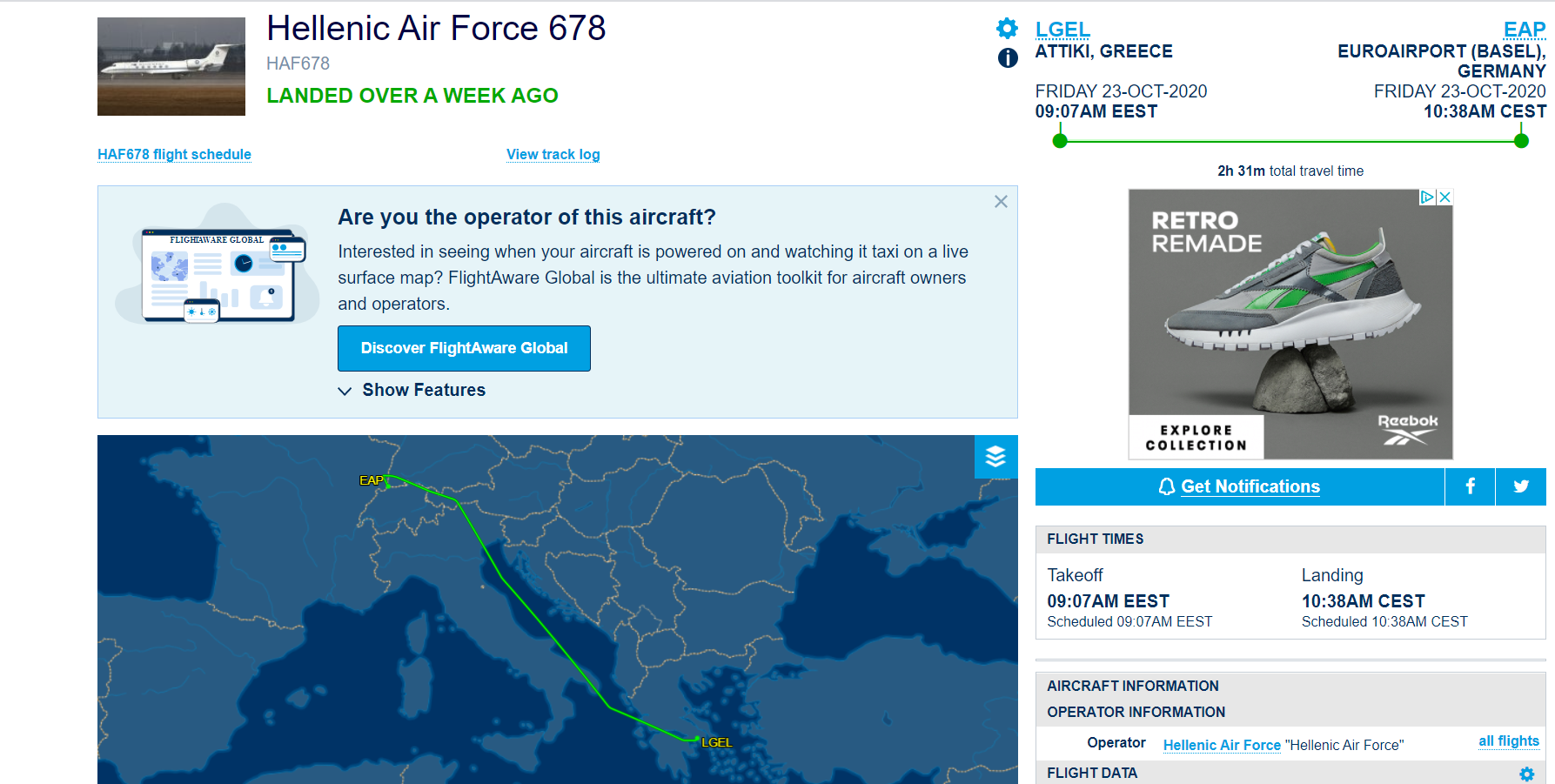The image size is (1555, 784).
Task: Open the LGEL airport link
Action: 1062,30
